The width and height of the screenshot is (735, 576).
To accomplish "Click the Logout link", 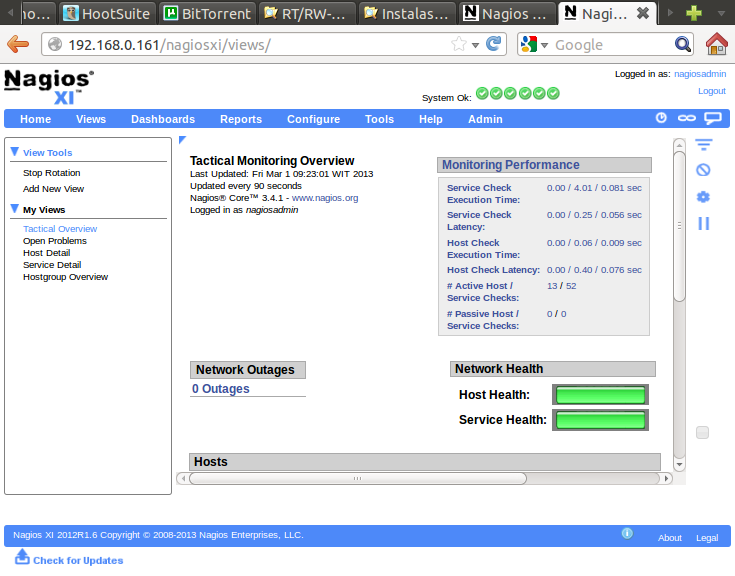I will click(711, 91).
